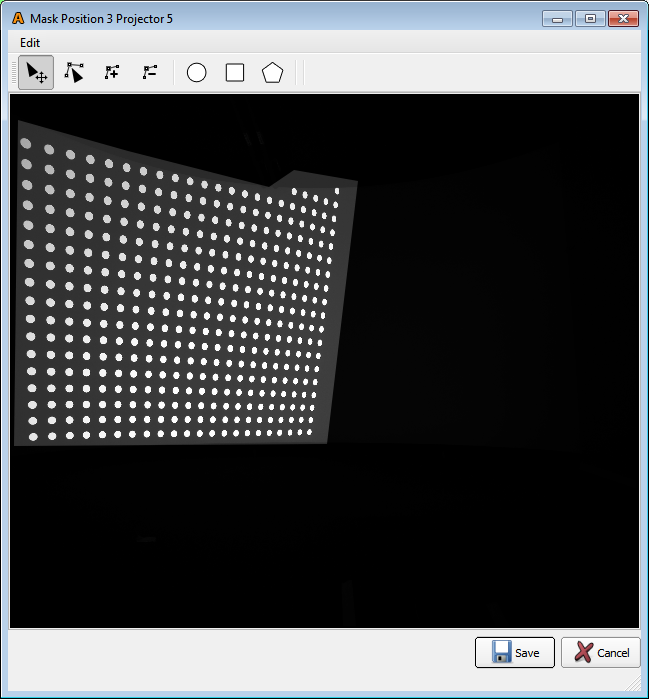
Task: Select the move/select shape tool
Action: (x=36, y=73)
